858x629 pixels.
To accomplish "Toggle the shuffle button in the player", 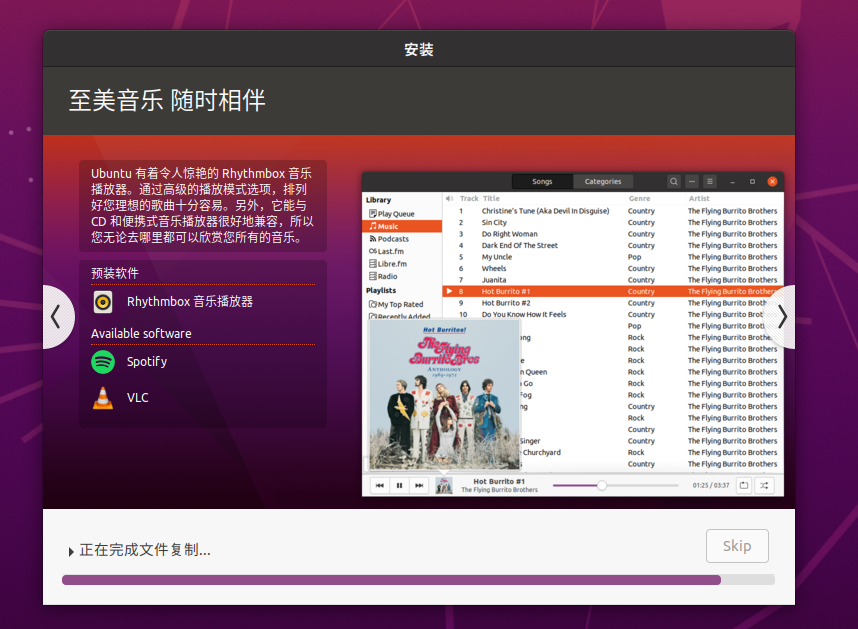I will click(x=764, y=486).
